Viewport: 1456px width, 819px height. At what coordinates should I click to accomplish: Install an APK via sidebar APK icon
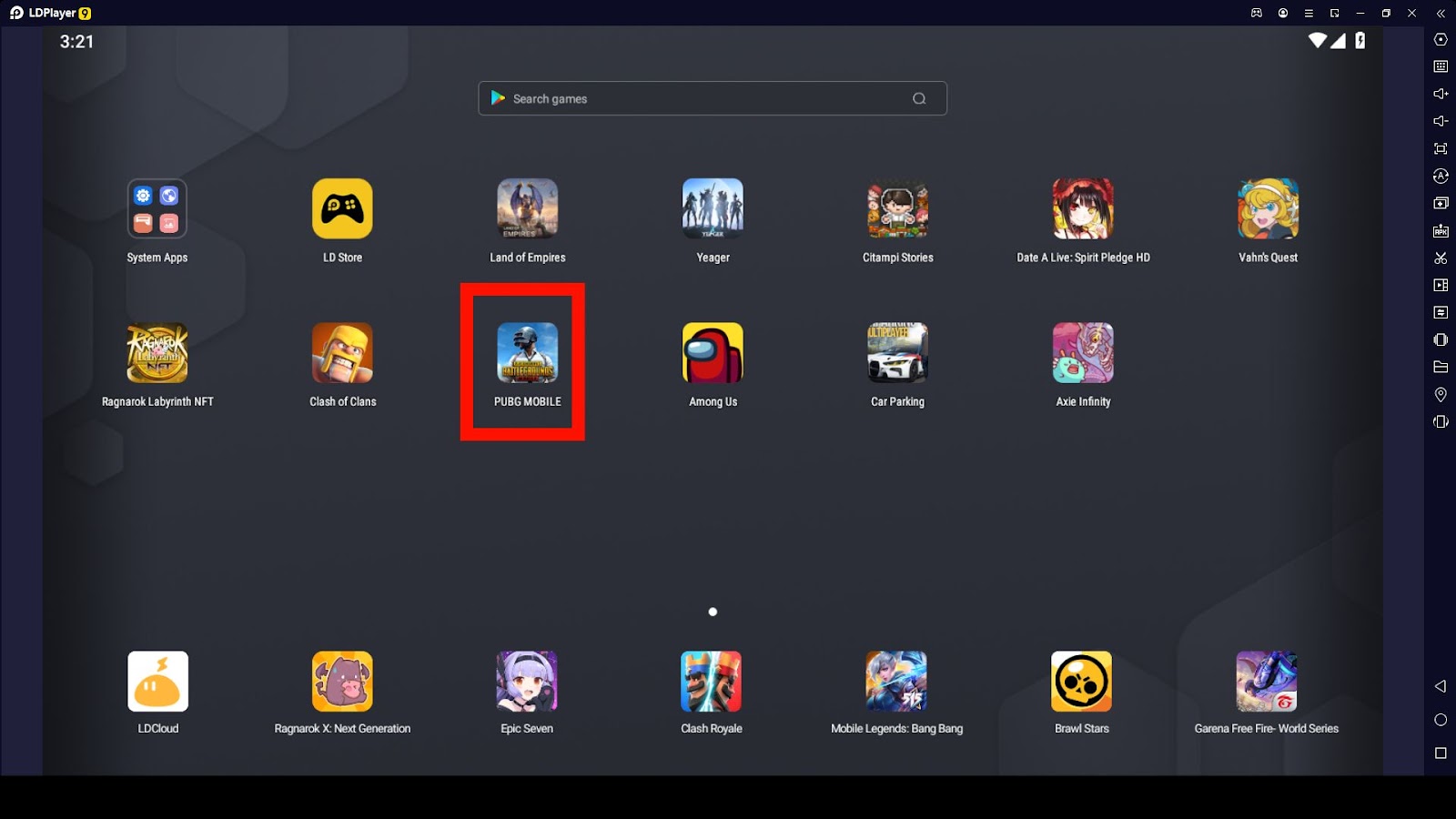tap(1441, 231)
